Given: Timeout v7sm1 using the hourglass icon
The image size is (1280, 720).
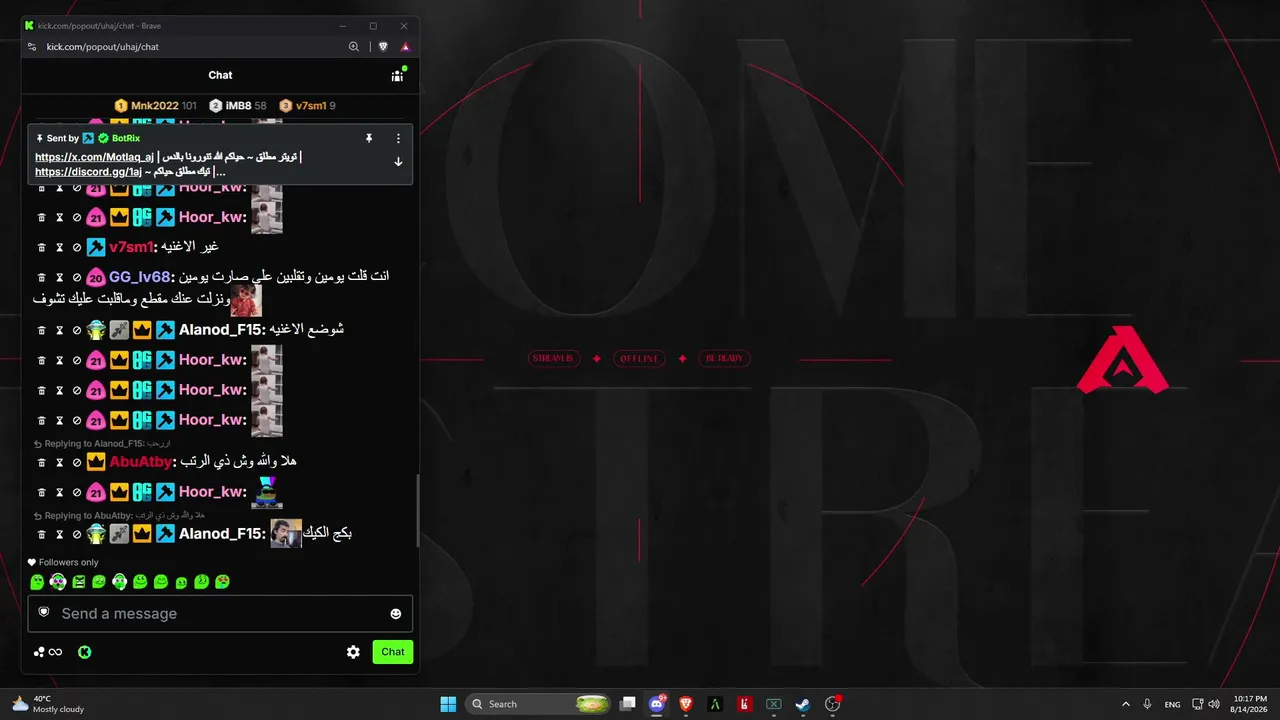Looking at the screenshot, I should (x=59, y=247).
